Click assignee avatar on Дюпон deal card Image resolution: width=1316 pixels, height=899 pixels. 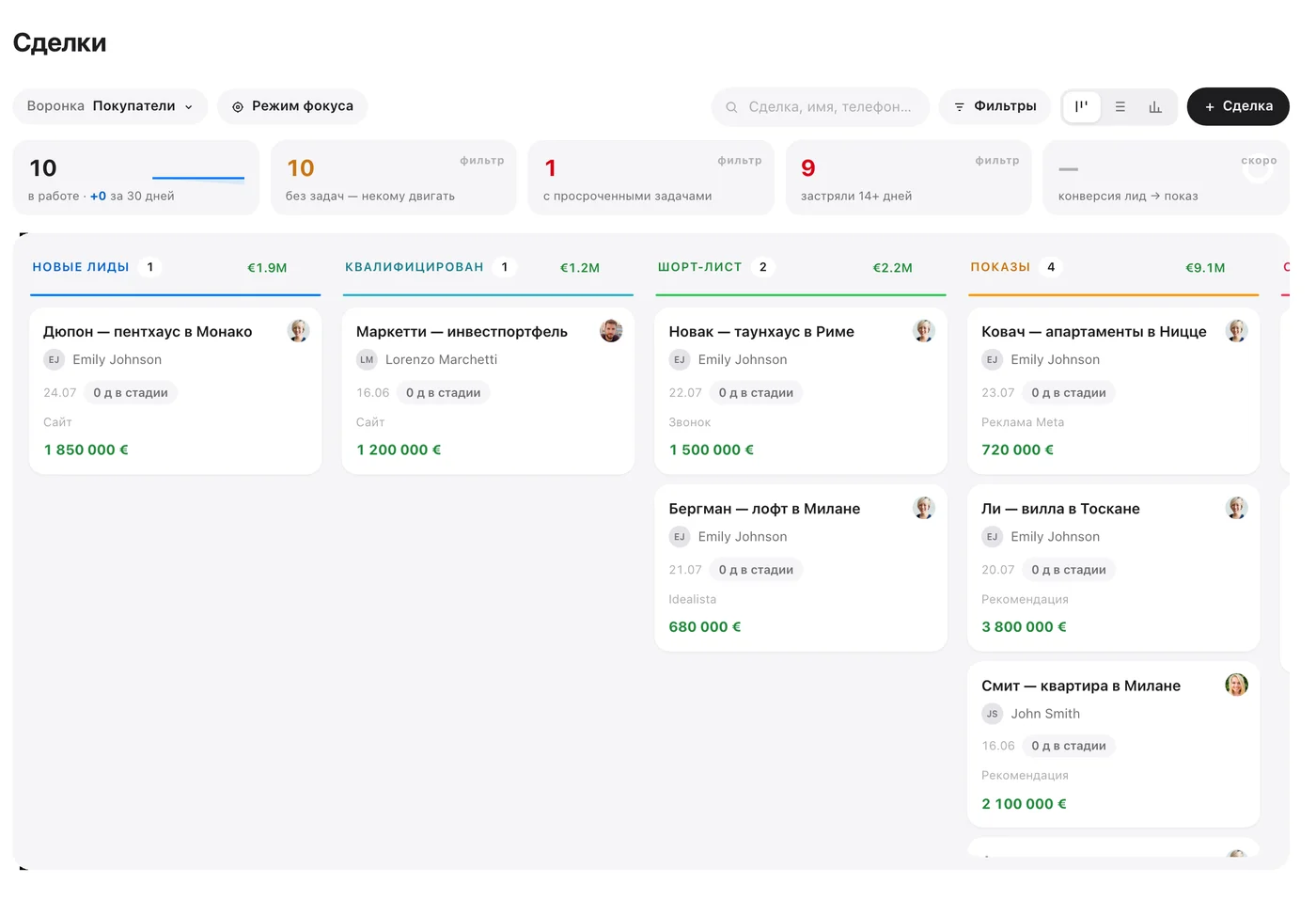coord(298,331)
